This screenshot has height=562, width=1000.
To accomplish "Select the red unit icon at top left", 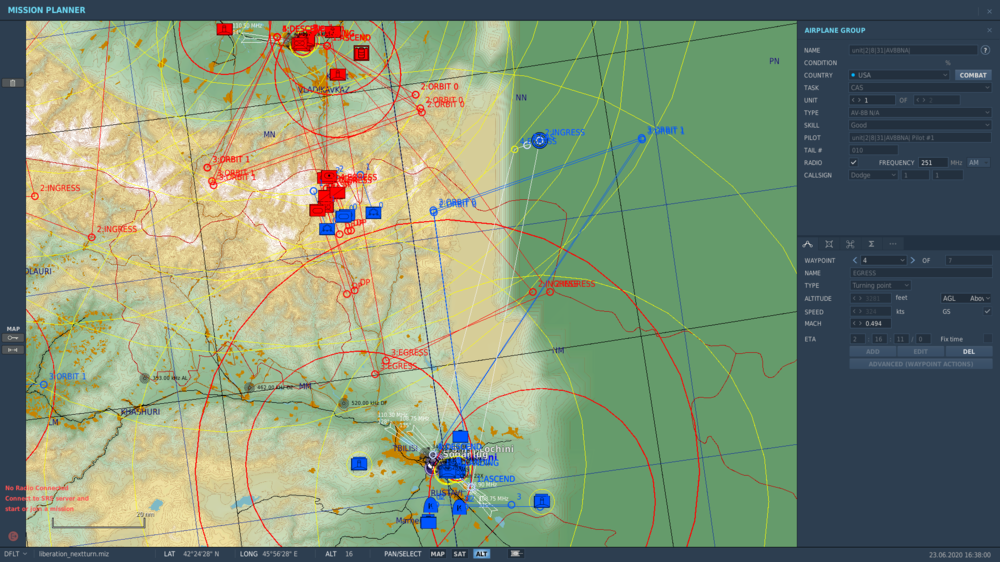I will tap(224, 29).
